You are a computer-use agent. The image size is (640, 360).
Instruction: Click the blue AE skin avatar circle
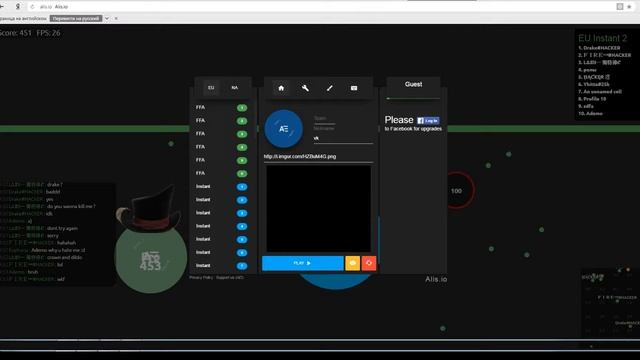click(x=284, y=129)
